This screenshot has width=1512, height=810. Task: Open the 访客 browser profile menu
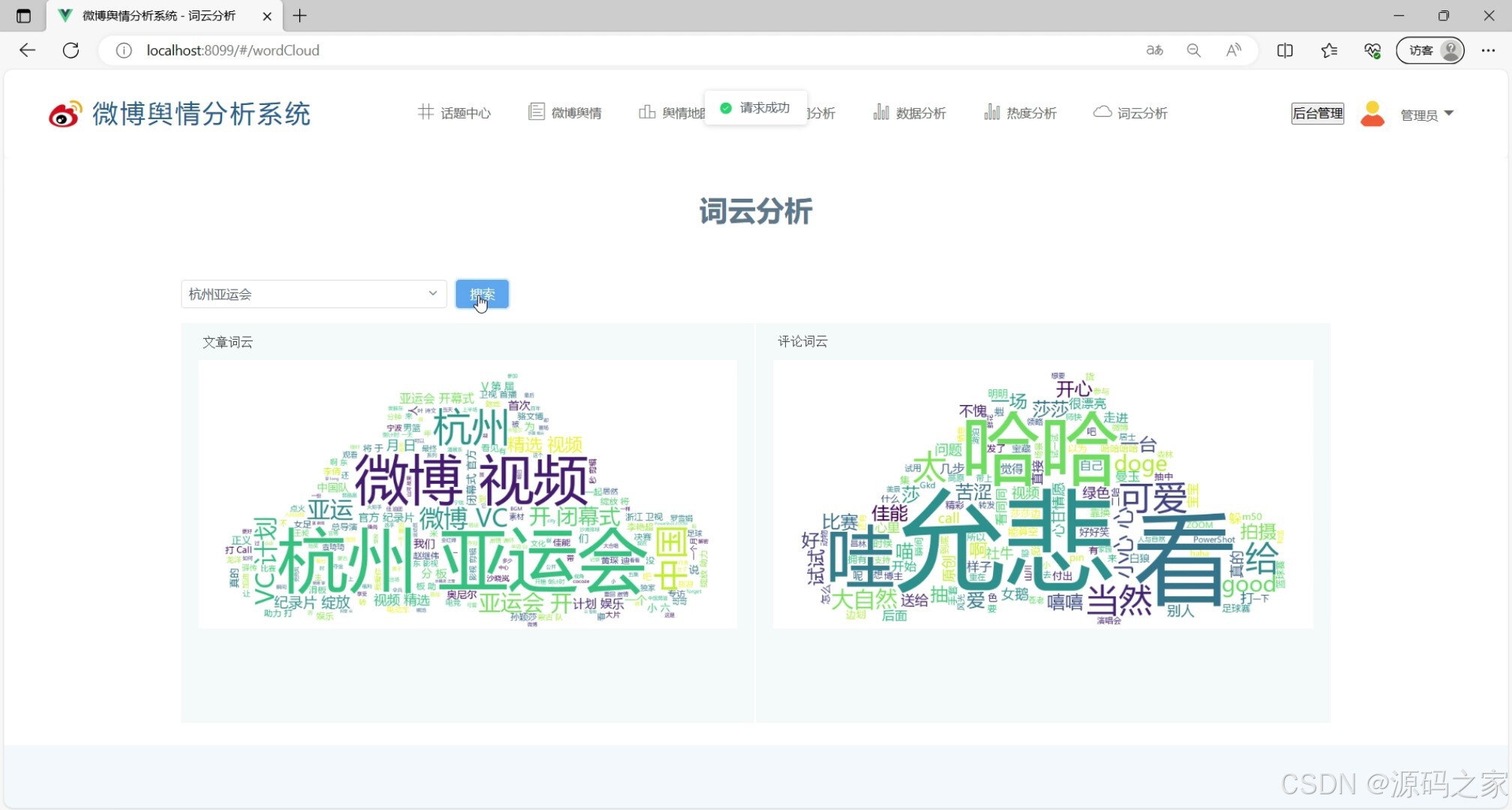pyautogui.click(x=1429, y=50)
